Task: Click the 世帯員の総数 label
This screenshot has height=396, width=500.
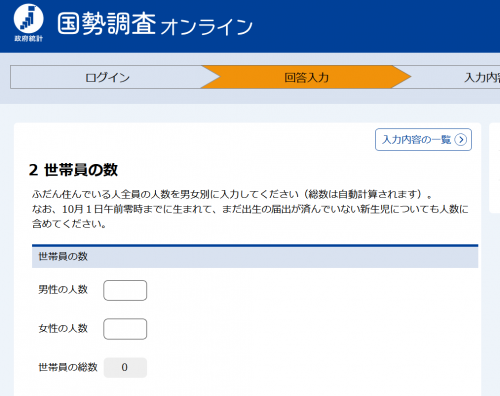Action: click(x=68, y=367)
